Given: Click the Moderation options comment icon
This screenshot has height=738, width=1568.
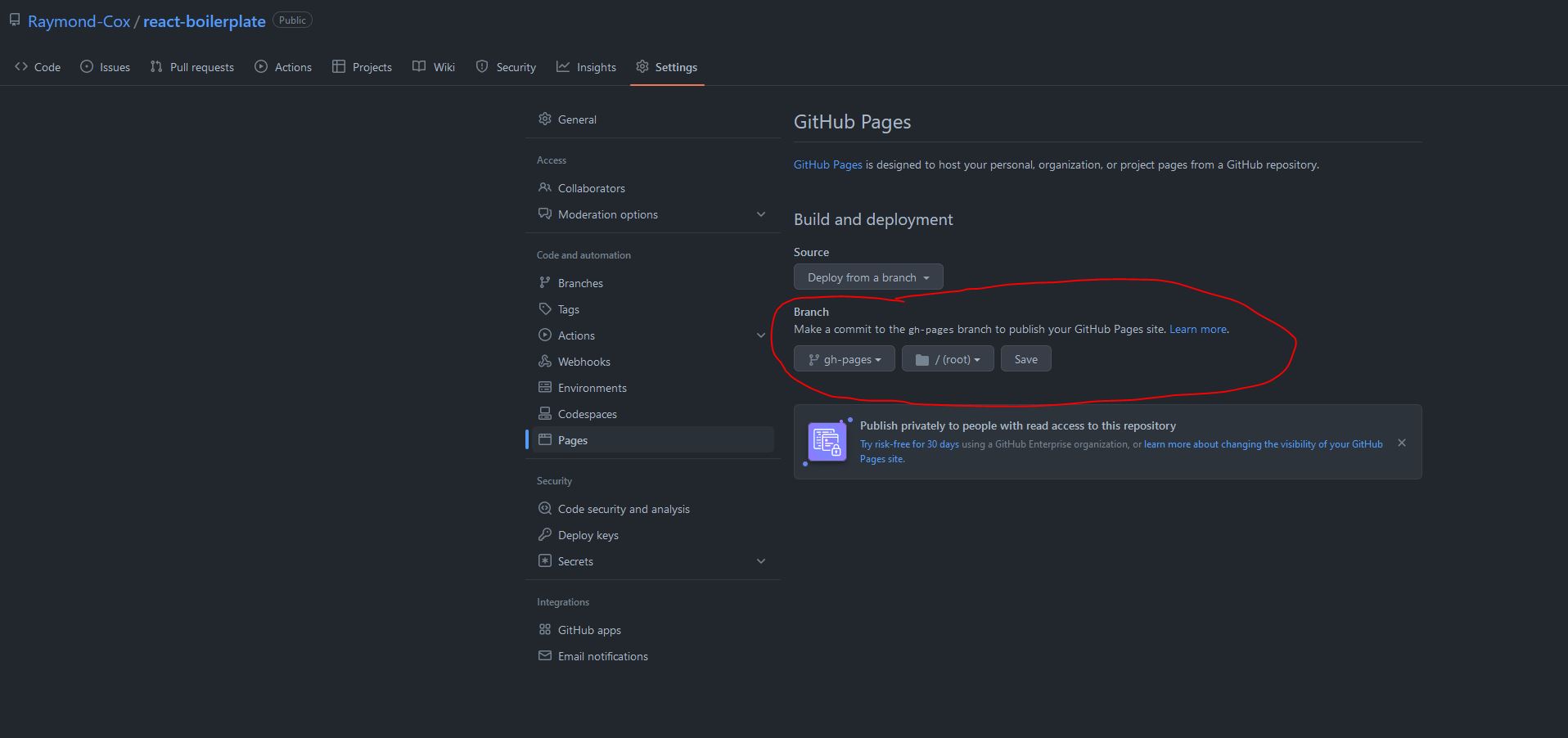Looking at the screenshot, I should pyautogui.click(x=545, y=214).
